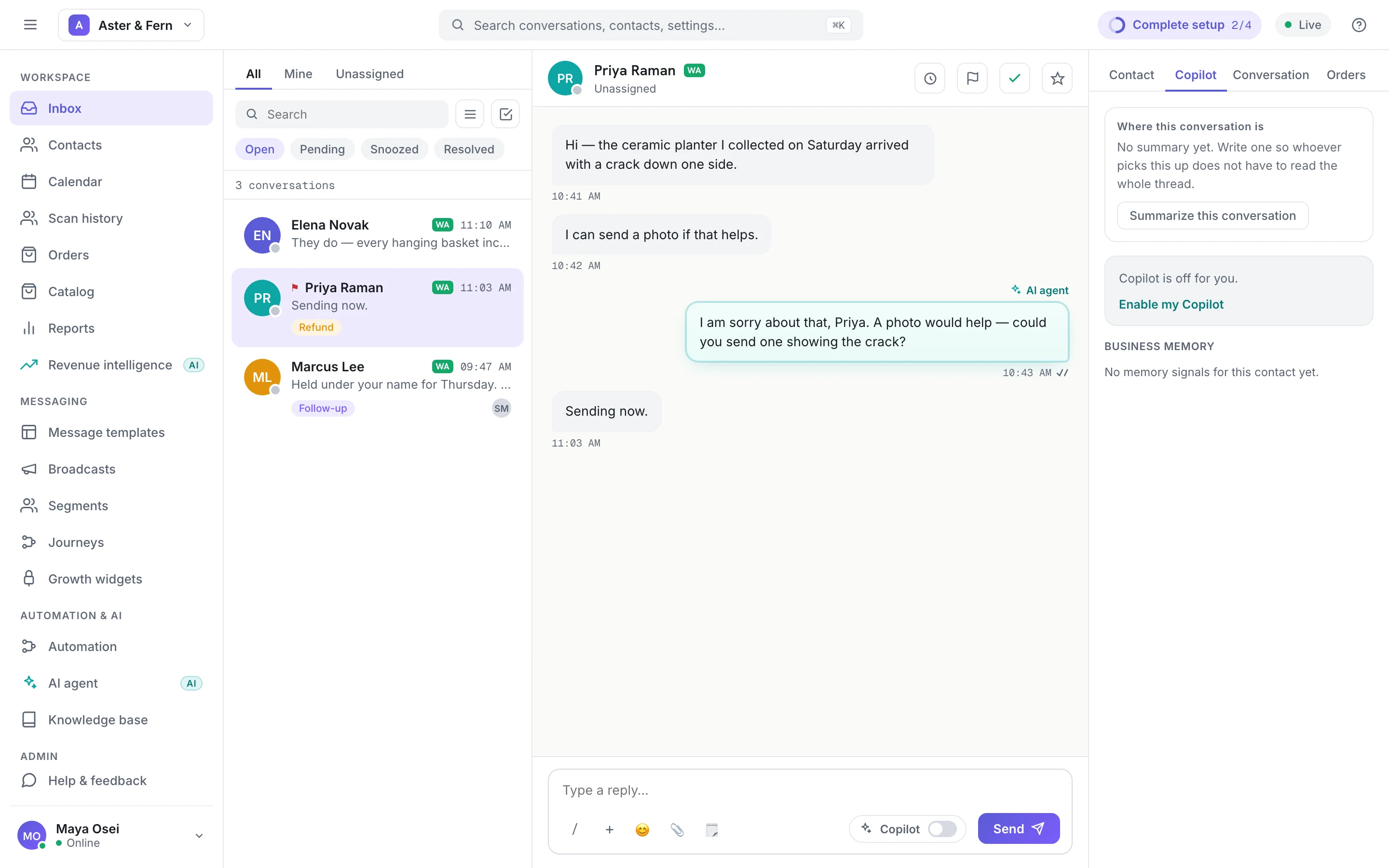The image size is (1389, 868).
Task: Open the help question mark icon
Action: (1359, 25)
